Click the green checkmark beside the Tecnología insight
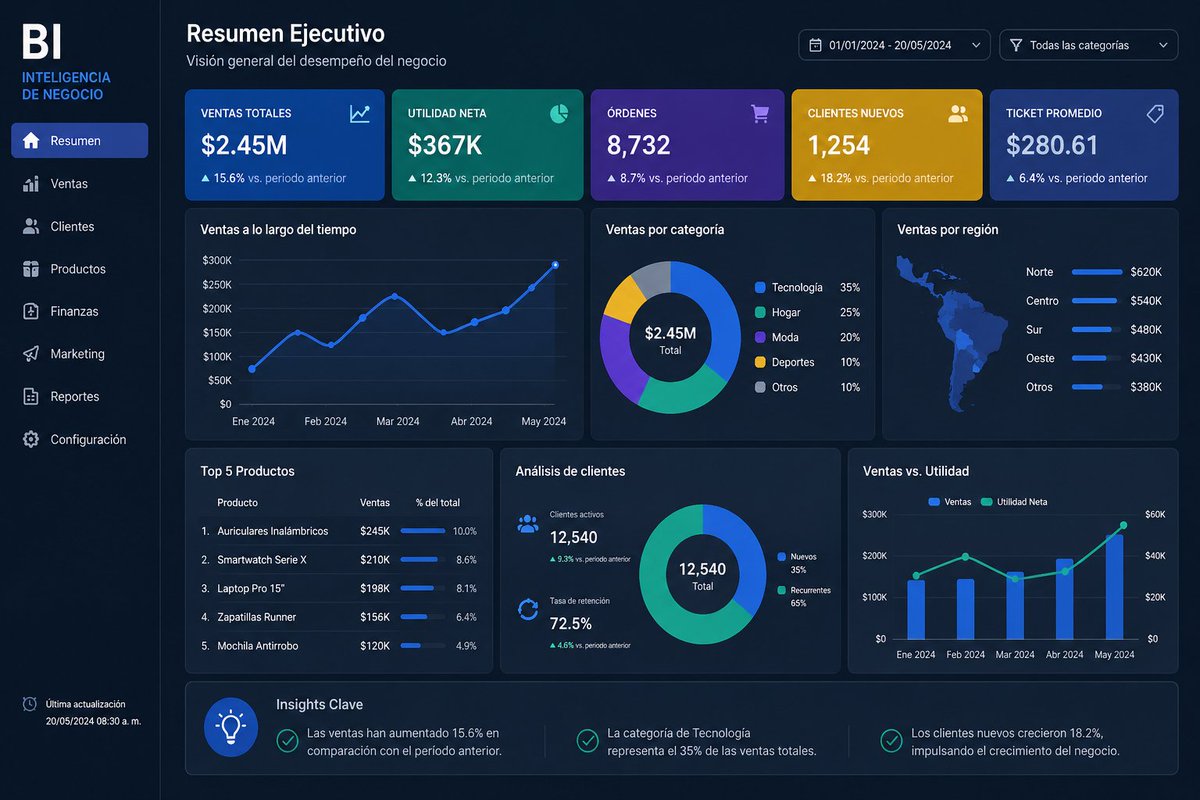1200x800 pixels. coord(587,742)
